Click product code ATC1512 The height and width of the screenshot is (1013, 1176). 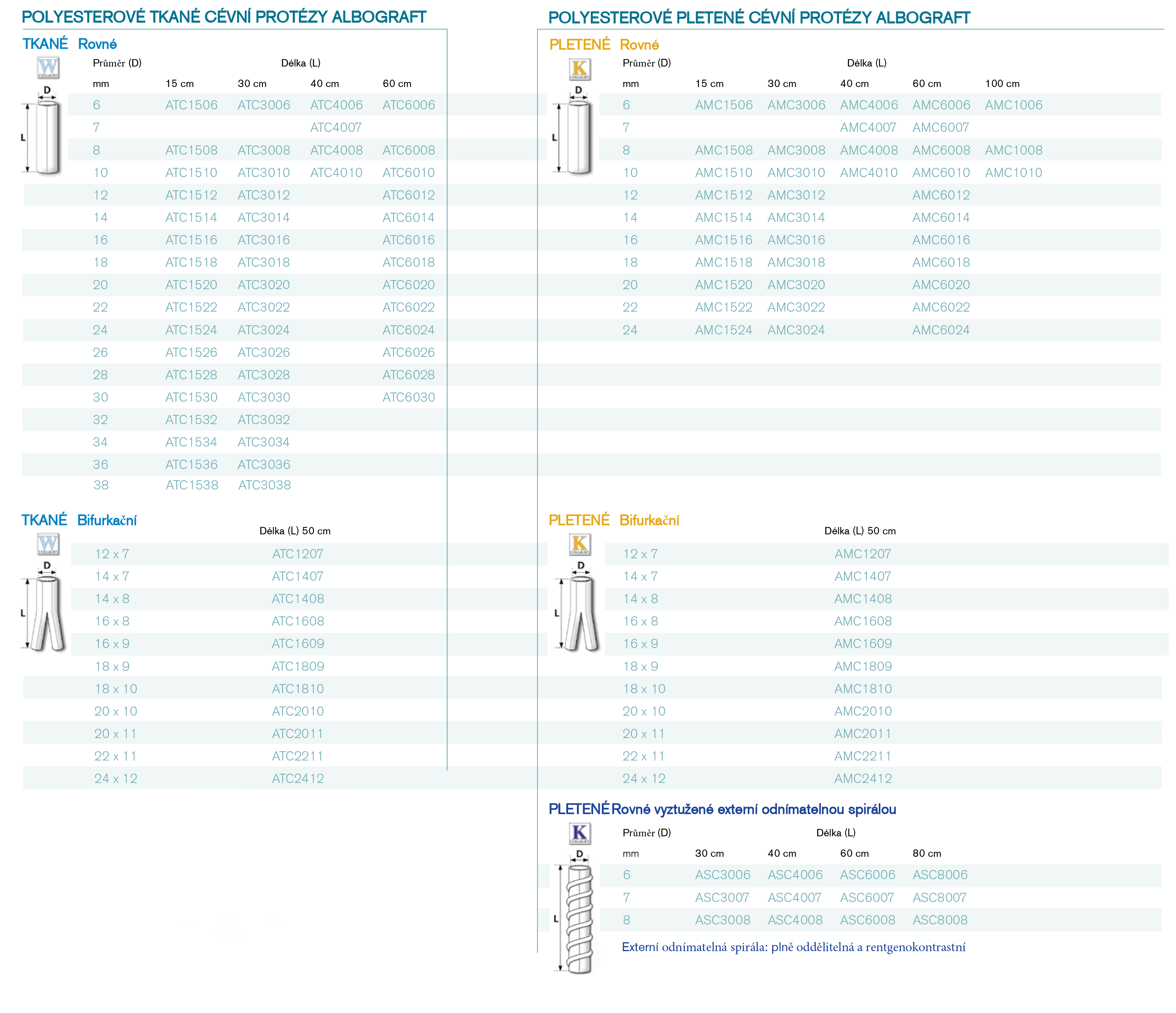coord(191,195)
